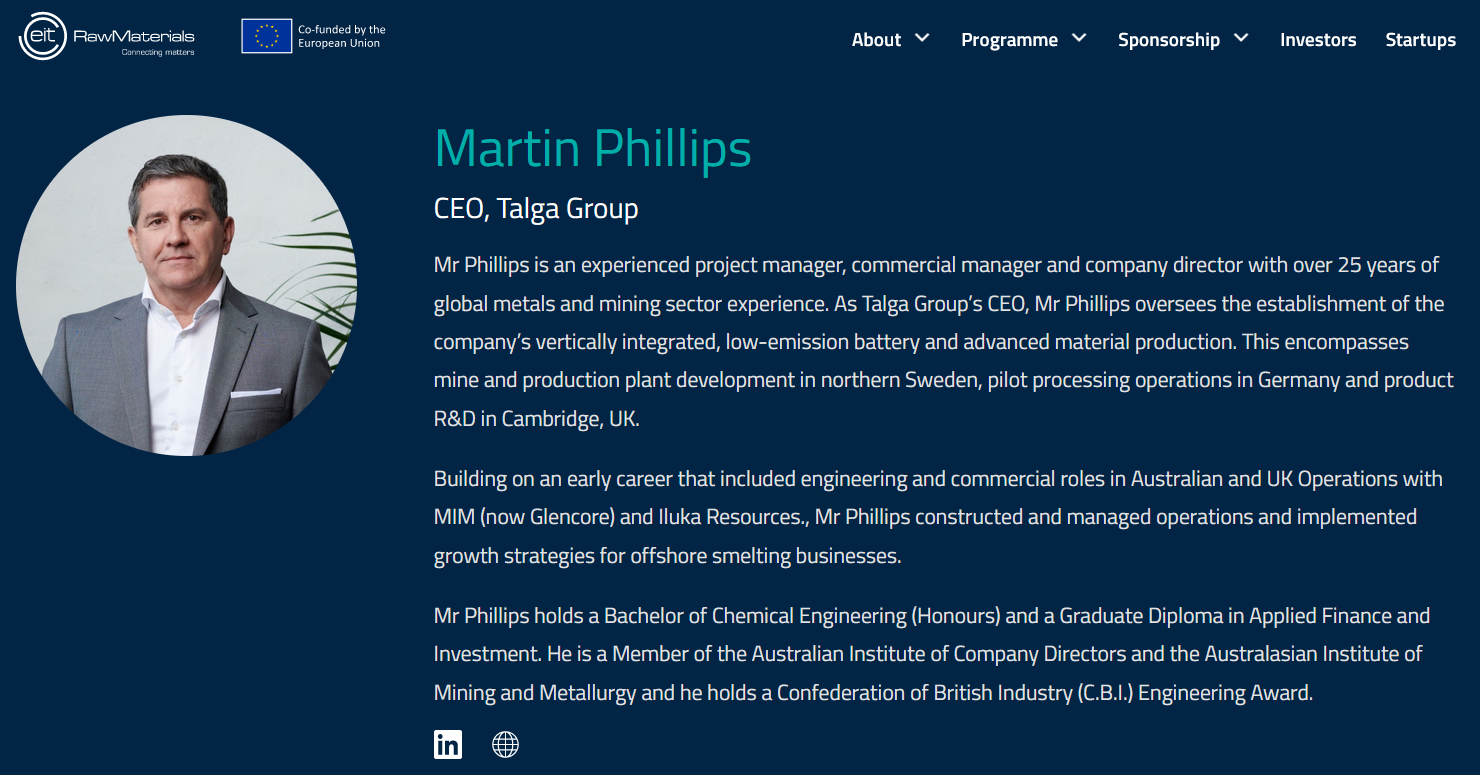Click the paragraph mentioning MIM and Iluka Resources
Viewport: 1480px width, 775px height.
[x=940, y=517]
